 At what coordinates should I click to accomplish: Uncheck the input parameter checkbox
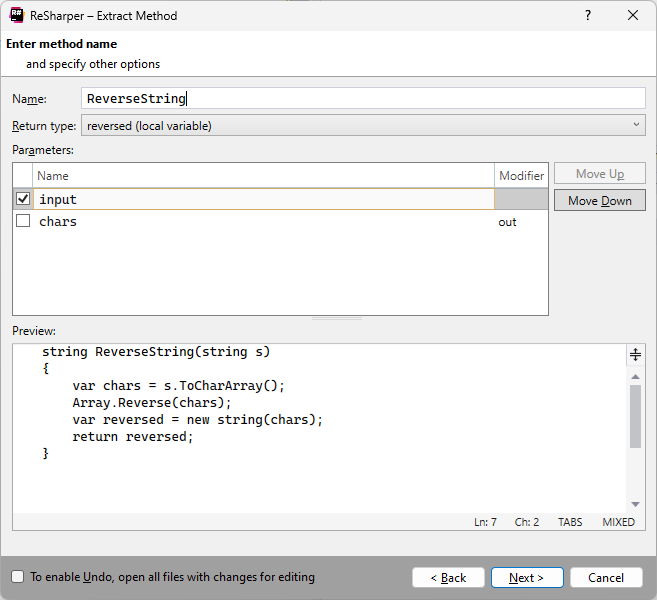23,199
